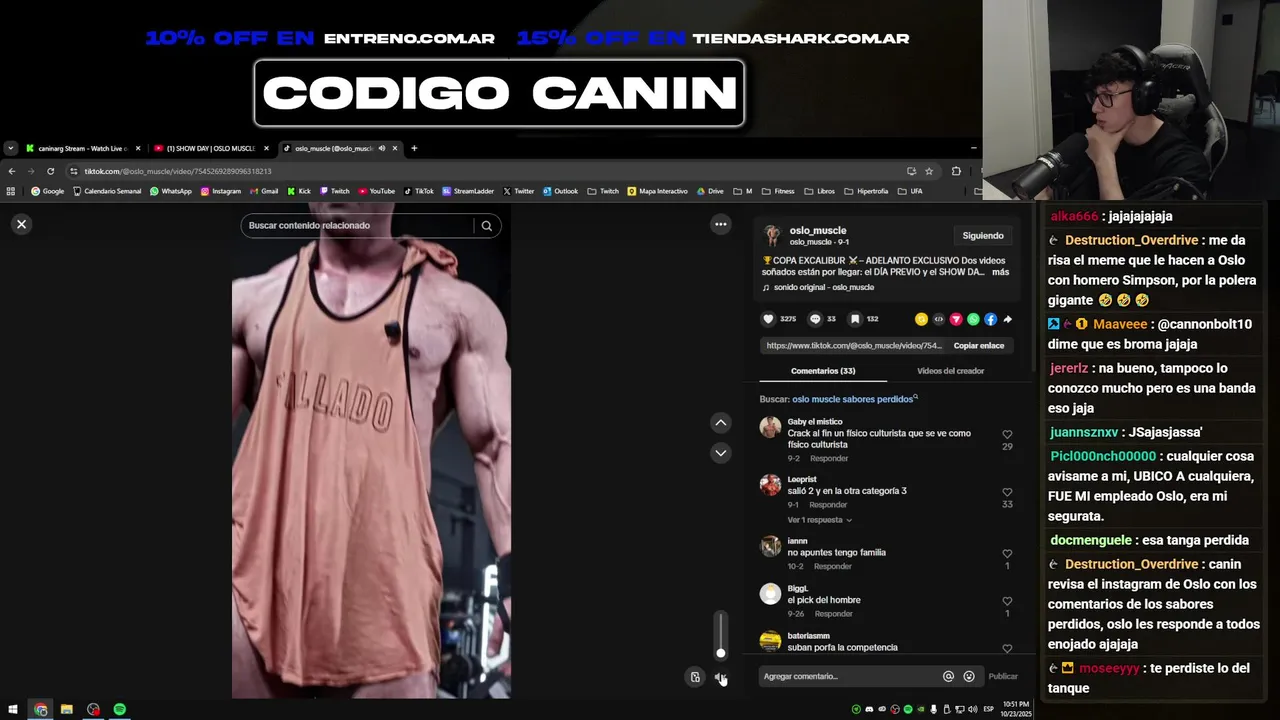This screenshot has width=1280, height=720.
Task: Open Spotify from the taskbar
Action: click(x=120, y=709)
